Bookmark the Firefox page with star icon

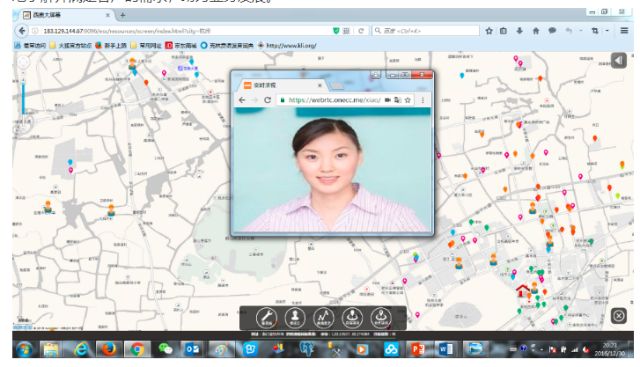pos(489,31)
